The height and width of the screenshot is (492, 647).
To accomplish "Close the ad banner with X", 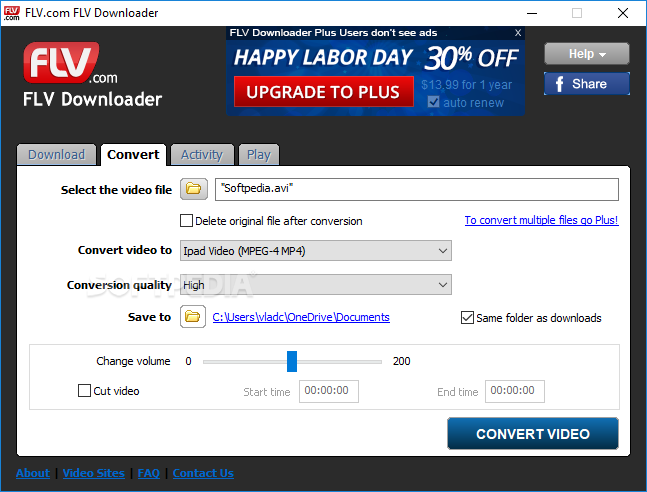I will point(518,33).
